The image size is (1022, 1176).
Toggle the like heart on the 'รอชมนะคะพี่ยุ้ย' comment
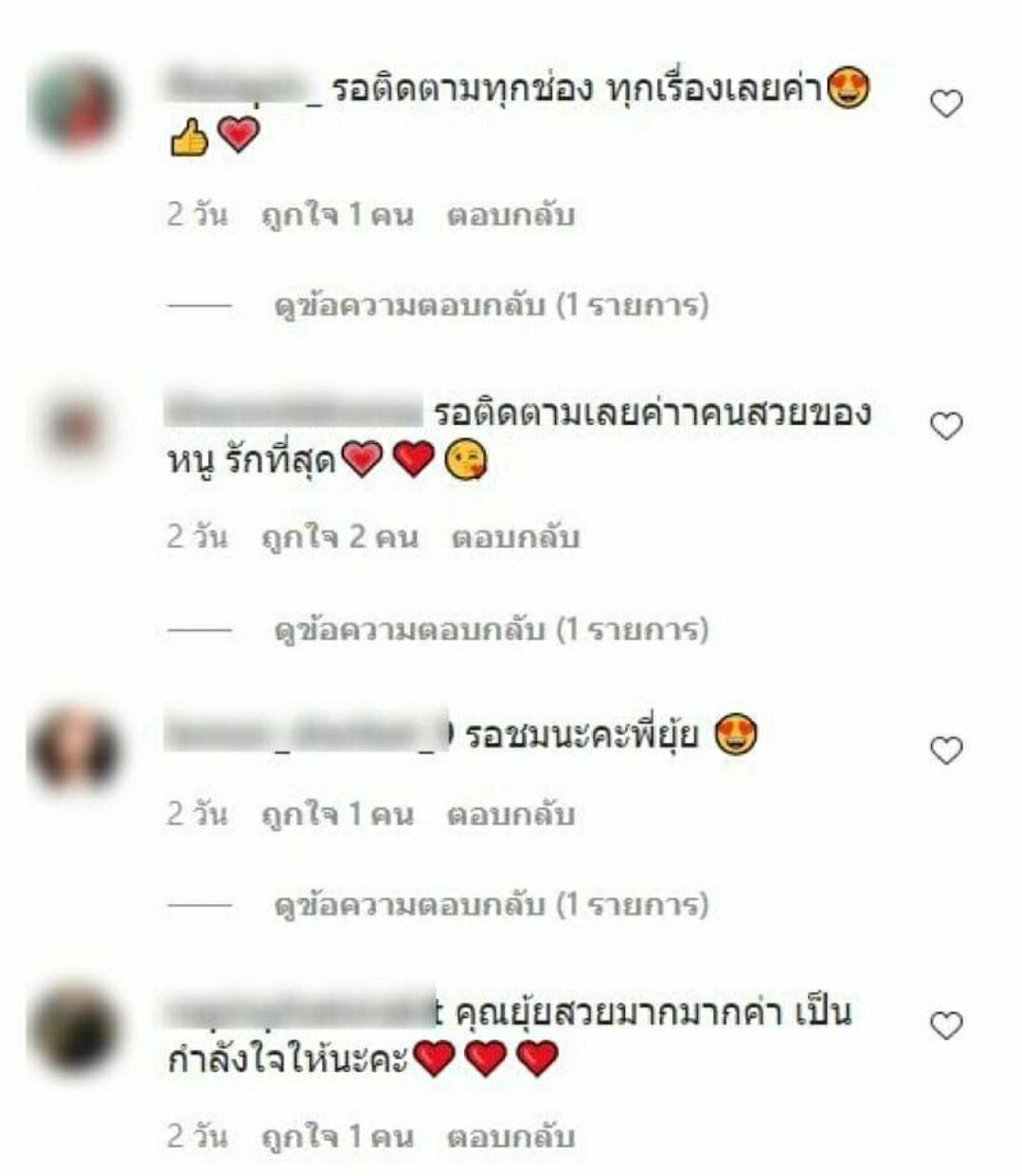coord(946,750)
